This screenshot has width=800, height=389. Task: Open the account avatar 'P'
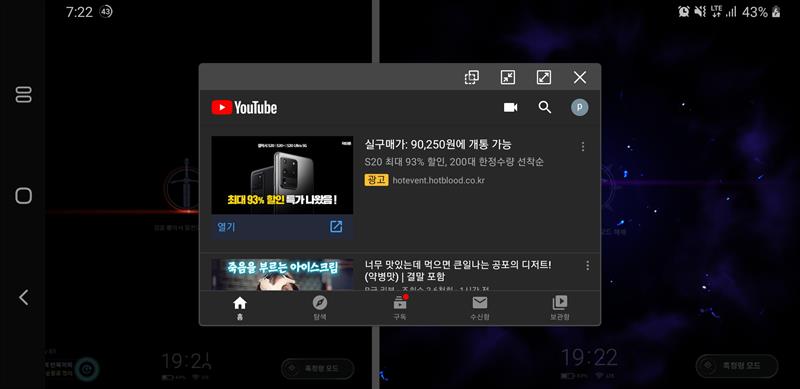(579, 107)
